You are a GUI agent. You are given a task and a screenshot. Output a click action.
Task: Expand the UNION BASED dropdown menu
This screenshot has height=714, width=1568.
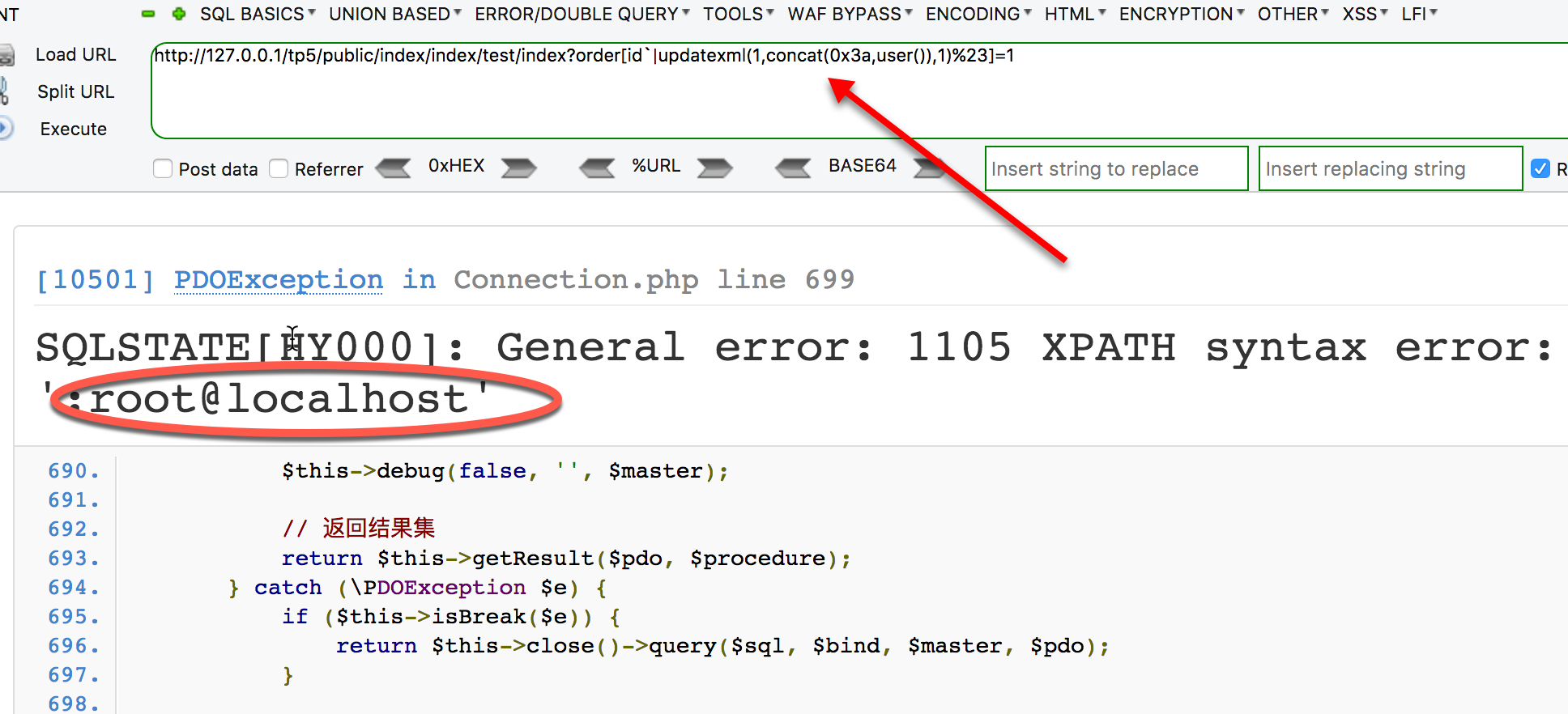pyautogui.click(x=394, y=14)
